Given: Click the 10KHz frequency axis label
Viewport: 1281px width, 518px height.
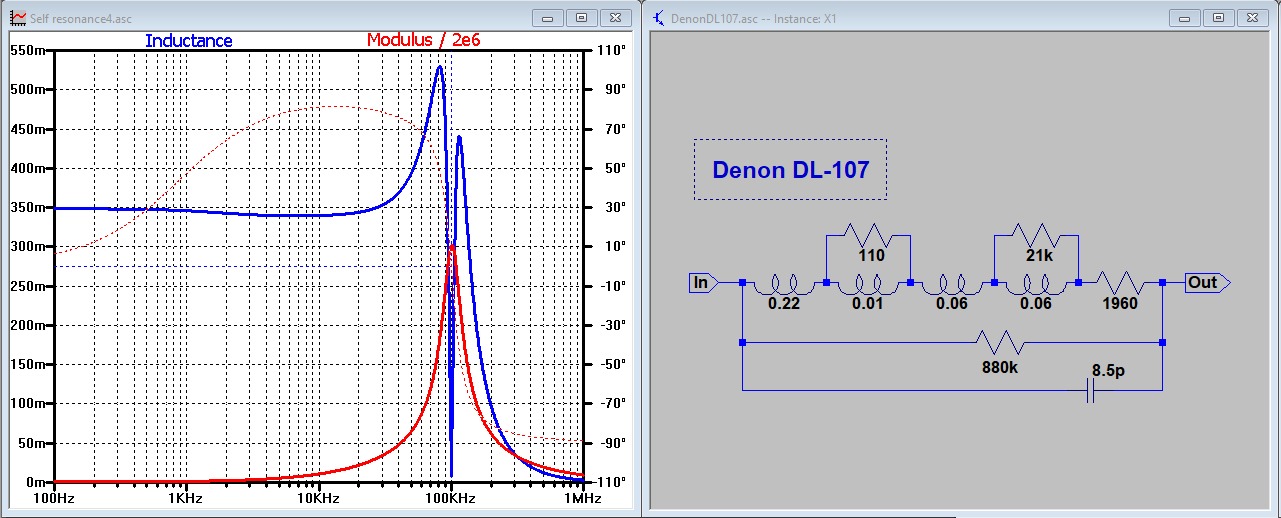Looking at the screenshot, I should coord(318,497).
